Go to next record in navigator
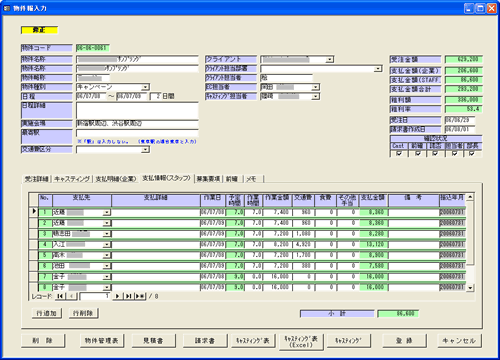Image resolution: width=500 pixels, height=360 pixels. (x=118, y=296)
